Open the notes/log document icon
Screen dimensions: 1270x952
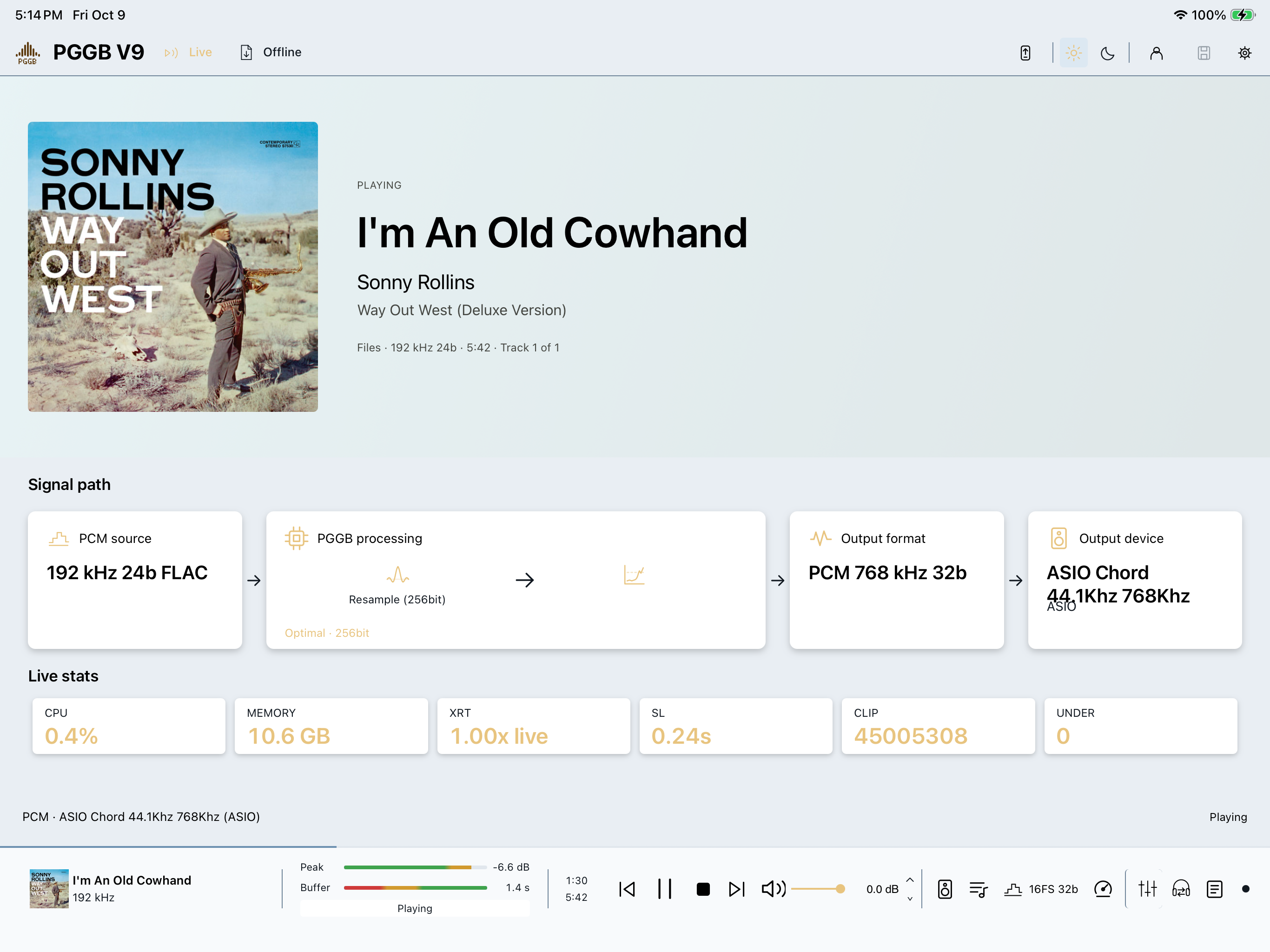tap(1214, 889)
